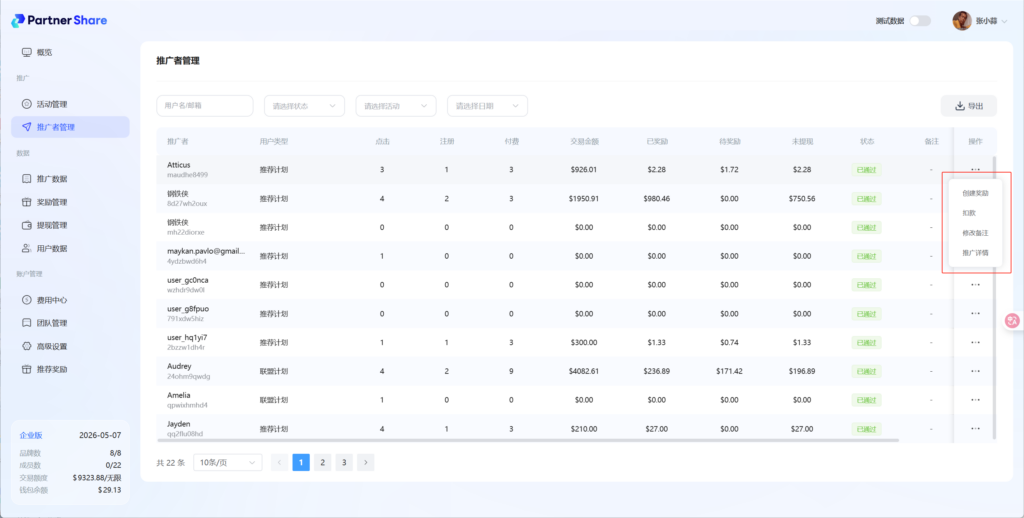Focus the 用户名/邮箱 search field
Image resolution: width=1024 pixels, height=518 pixels.
[x=205, y=106]
